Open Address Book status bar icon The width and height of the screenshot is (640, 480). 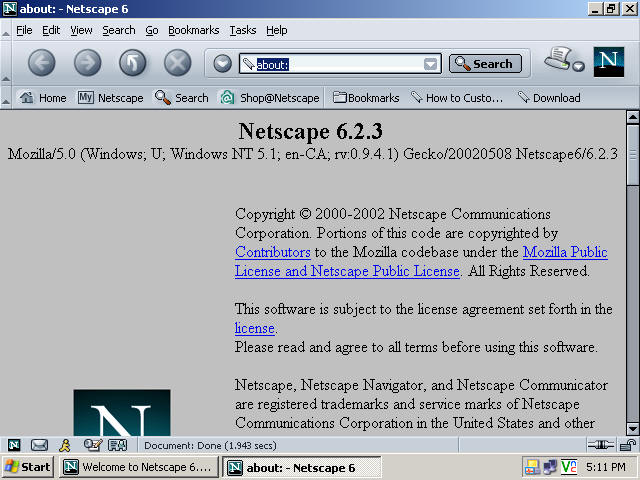[x=118, y=445]
